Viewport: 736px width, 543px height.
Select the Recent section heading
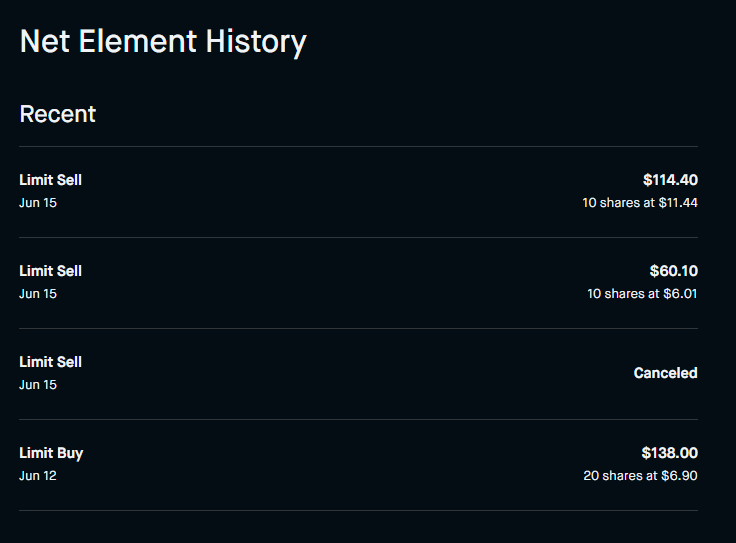58,114
